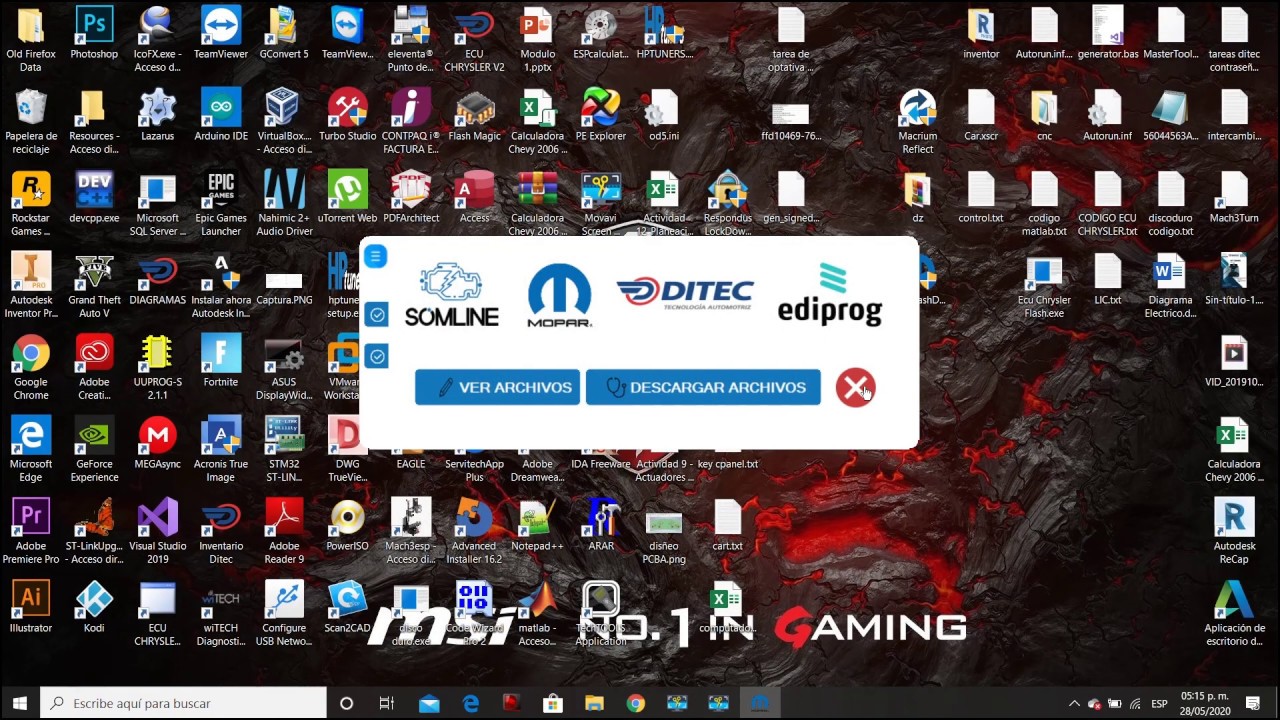Select the Rockstar Games launcher icon
Viewport: 1280px width, 720px height.
pos(31,204)
